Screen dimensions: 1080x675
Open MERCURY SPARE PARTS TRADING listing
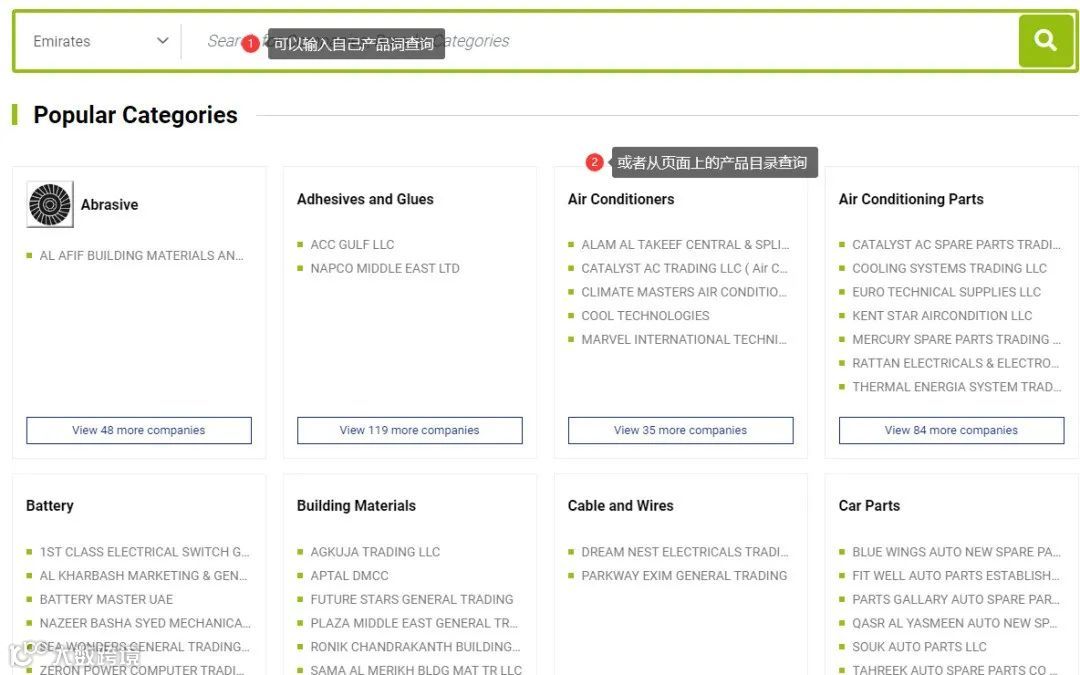[x=956, y=339]
